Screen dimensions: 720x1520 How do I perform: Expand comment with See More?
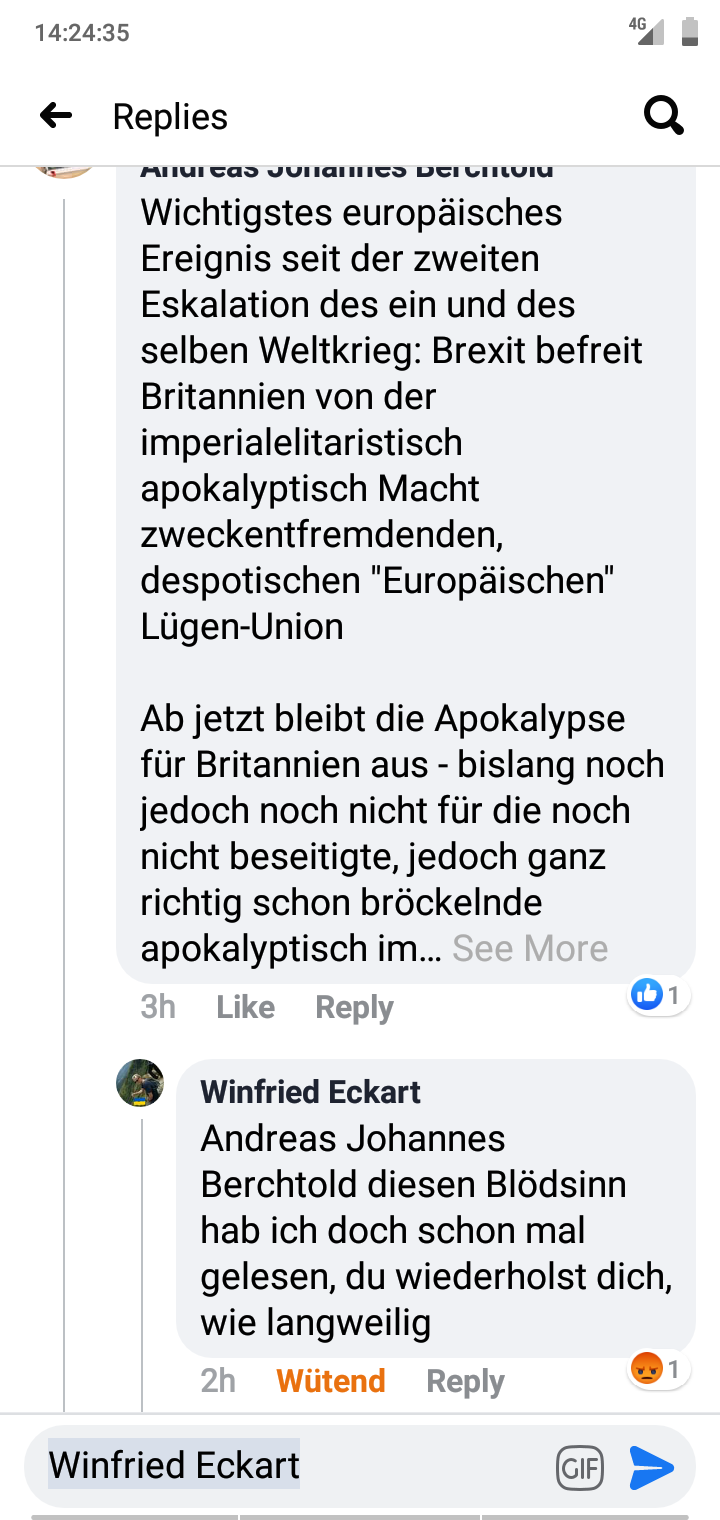(x=529, y=948)
